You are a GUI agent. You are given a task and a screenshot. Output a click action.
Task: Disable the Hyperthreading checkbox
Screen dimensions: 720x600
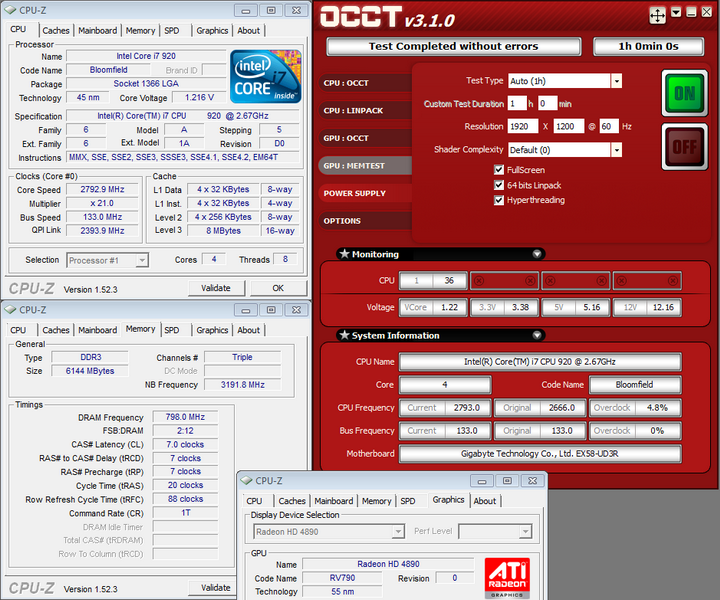point(499,200)
